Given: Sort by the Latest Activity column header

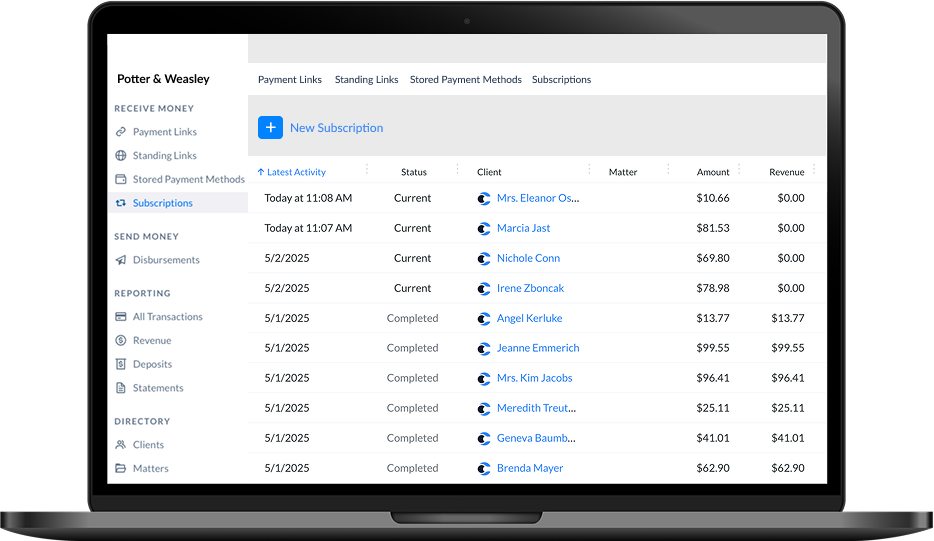Looking at the screenshot, I should 295,172.
